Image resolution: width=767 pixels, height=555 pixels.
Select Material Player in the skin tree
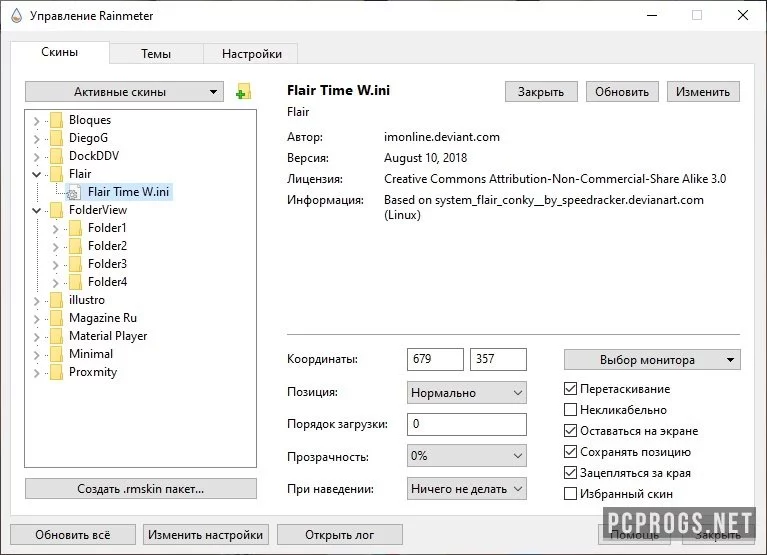(x=108, y=336)
